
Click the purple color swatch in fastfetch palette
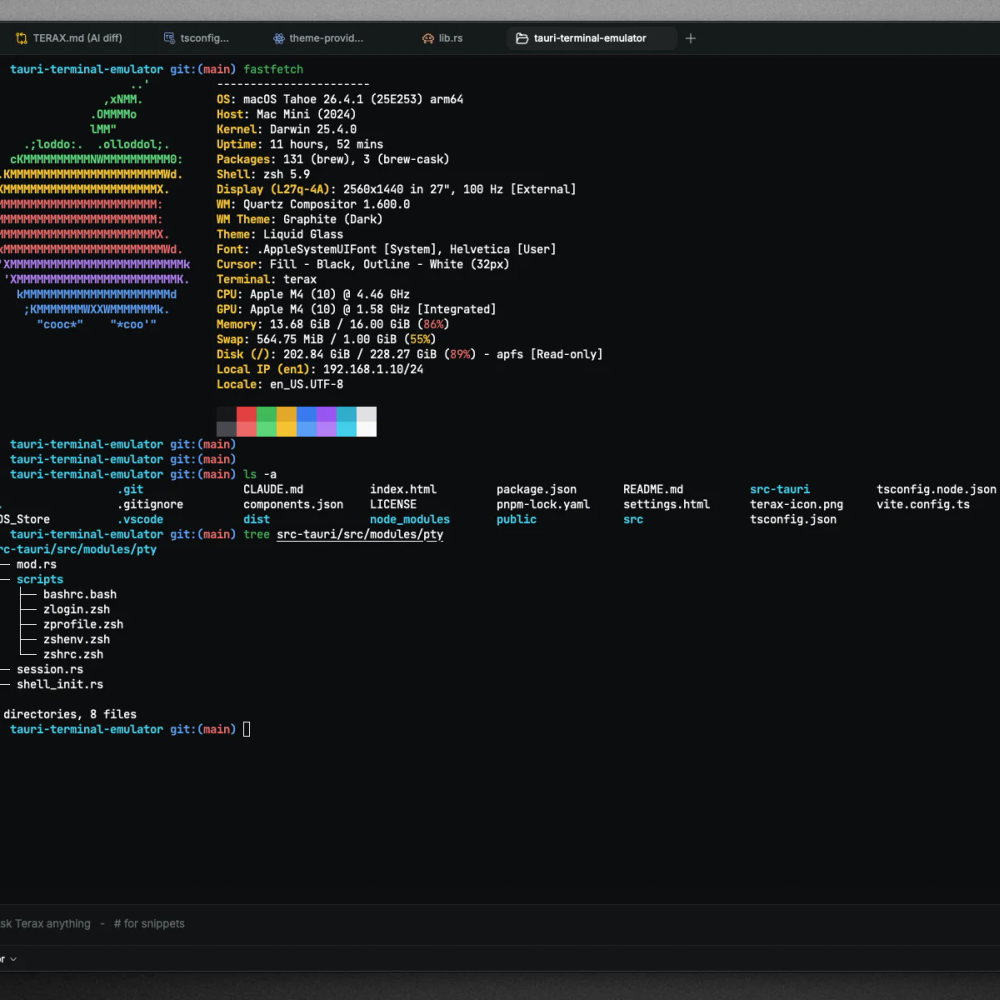(x=326, y=422)
